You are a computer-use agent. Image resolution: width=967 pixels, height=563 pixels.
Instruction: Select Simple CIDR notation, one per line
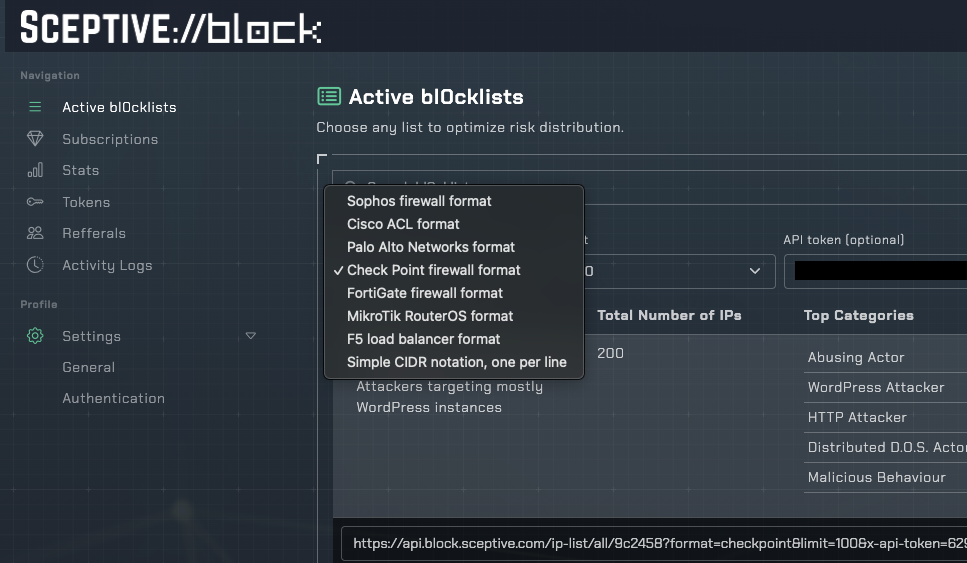[x=456, y=362]
